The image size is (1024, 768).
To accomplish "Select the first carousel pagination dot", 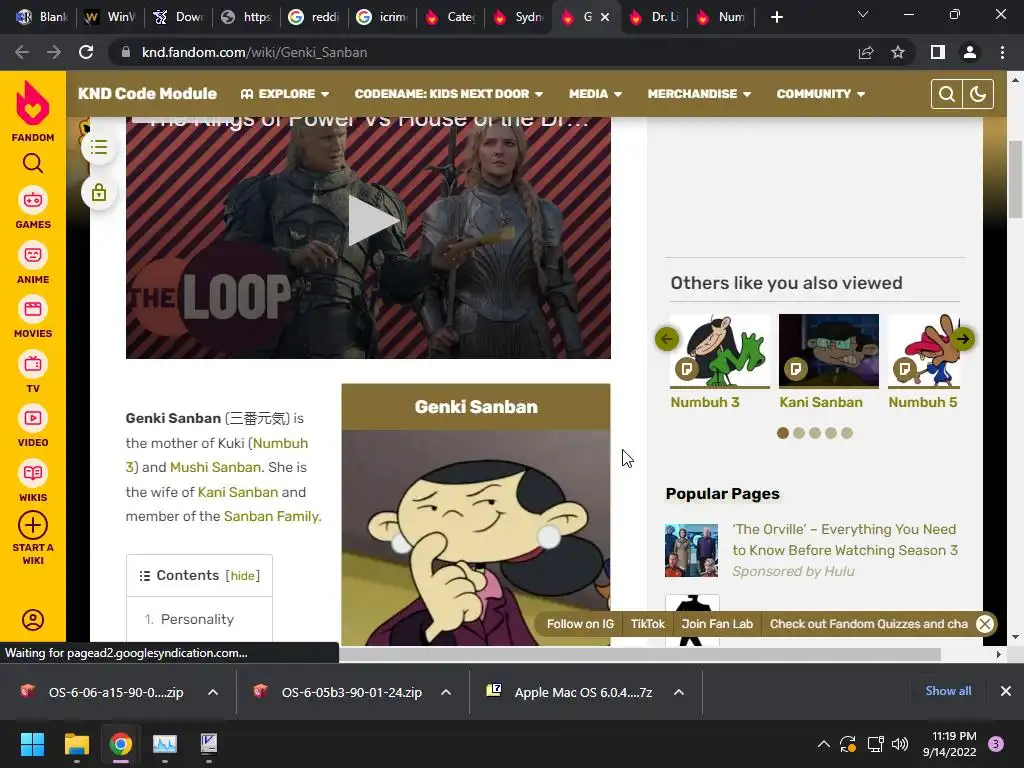I will [x=783, y=433].
